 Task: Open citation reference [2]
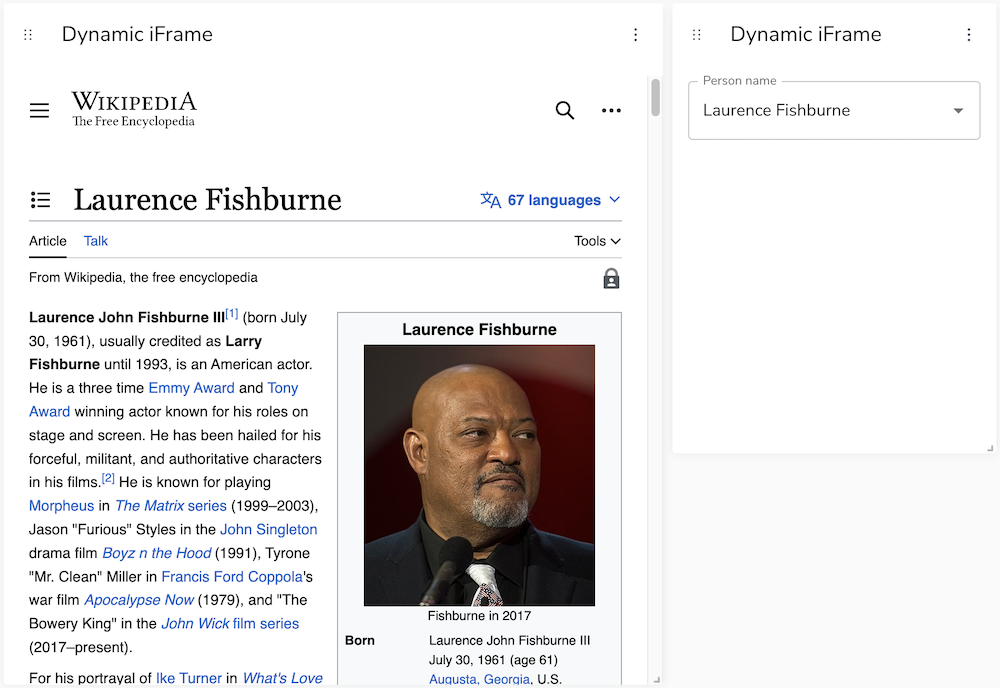pos(108,478)
